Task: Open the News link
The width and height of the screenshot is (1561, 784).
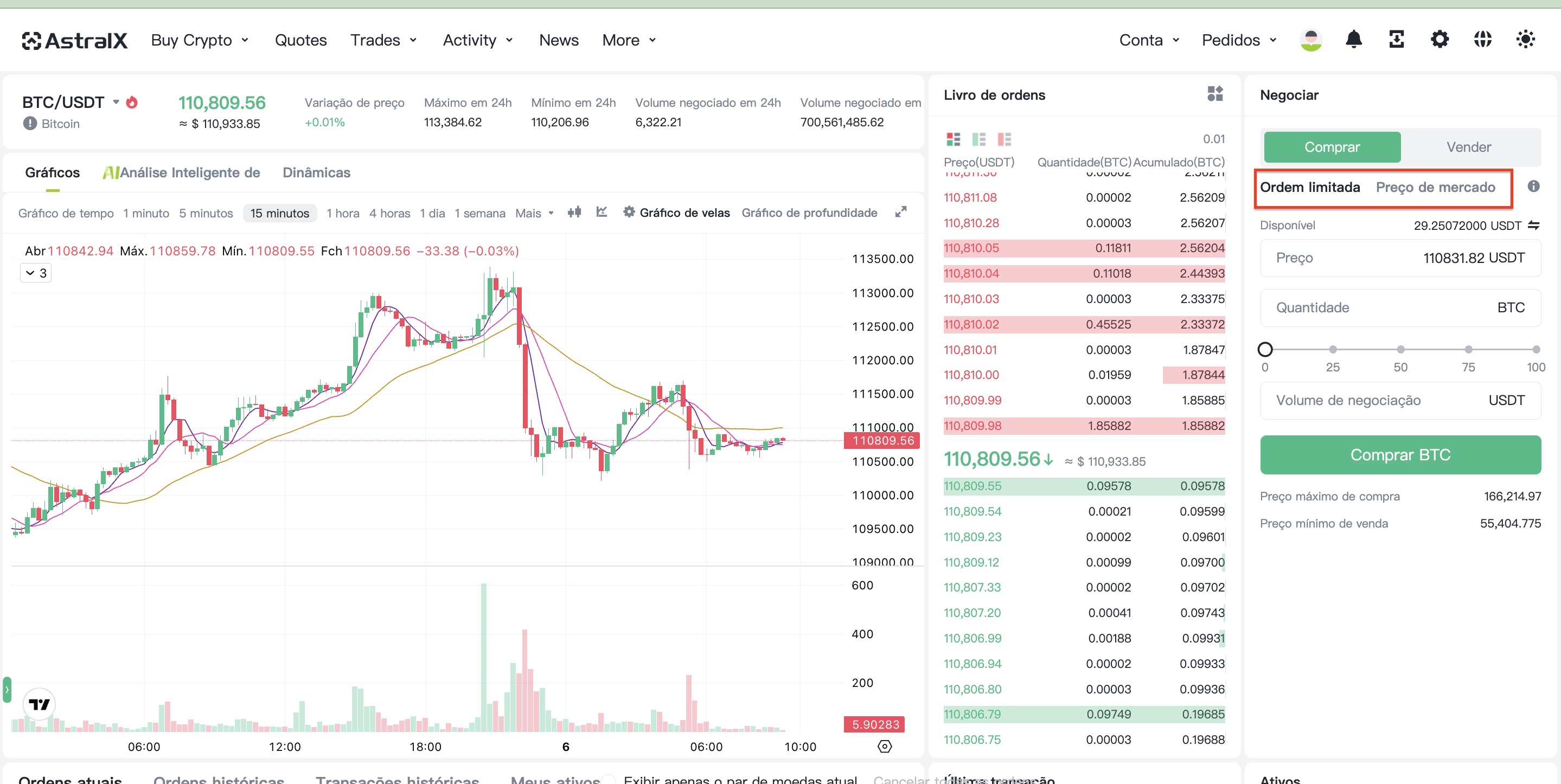Action: (559, 40)
